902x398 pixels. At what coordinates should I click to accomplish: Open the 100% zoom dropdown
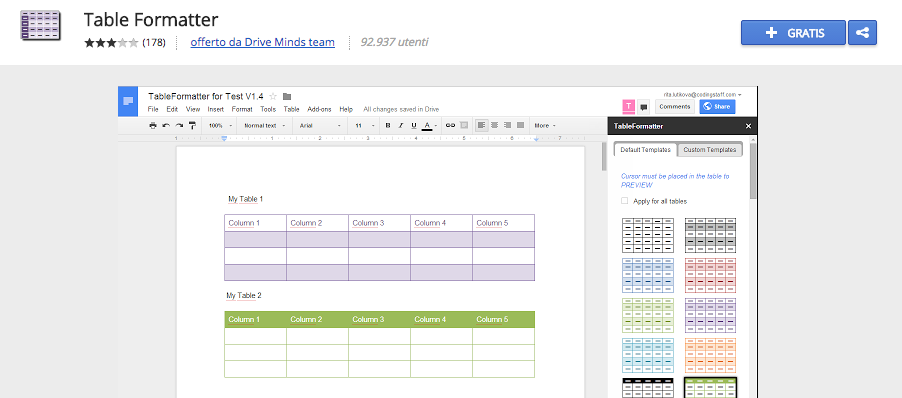coord(221,125)
